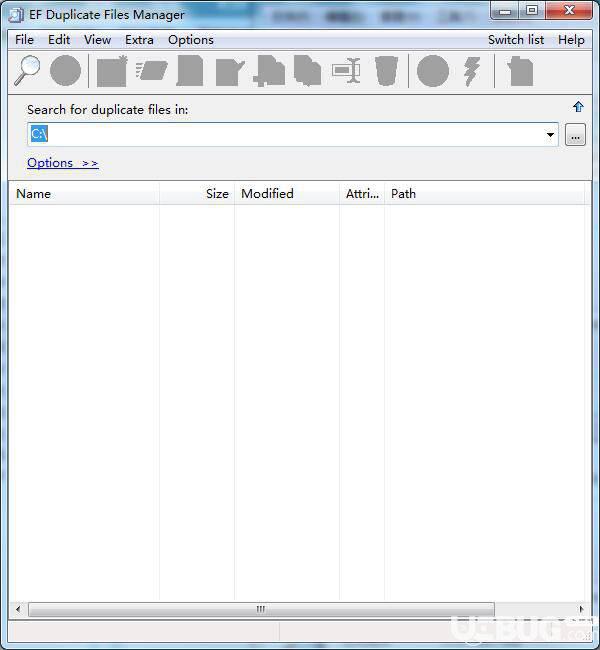Open the Help menu

click(x=571, y=40)
